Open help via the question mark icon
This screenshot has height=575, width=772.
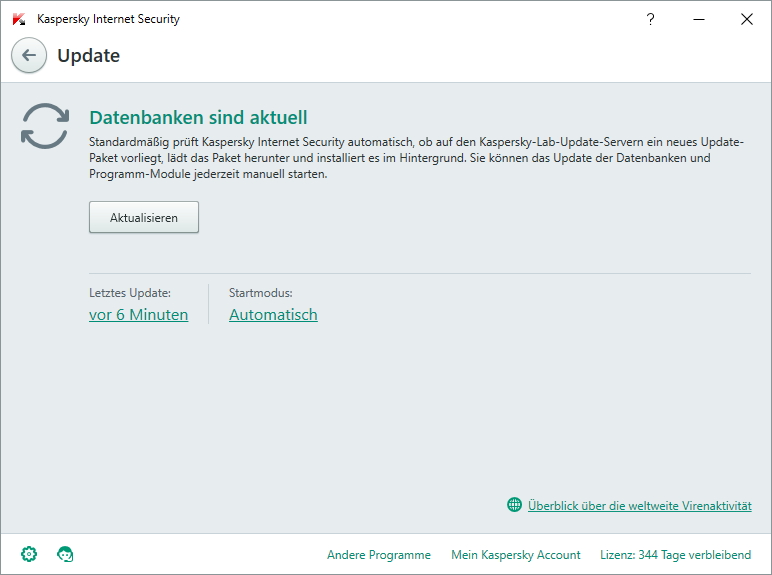click(650, 19)
